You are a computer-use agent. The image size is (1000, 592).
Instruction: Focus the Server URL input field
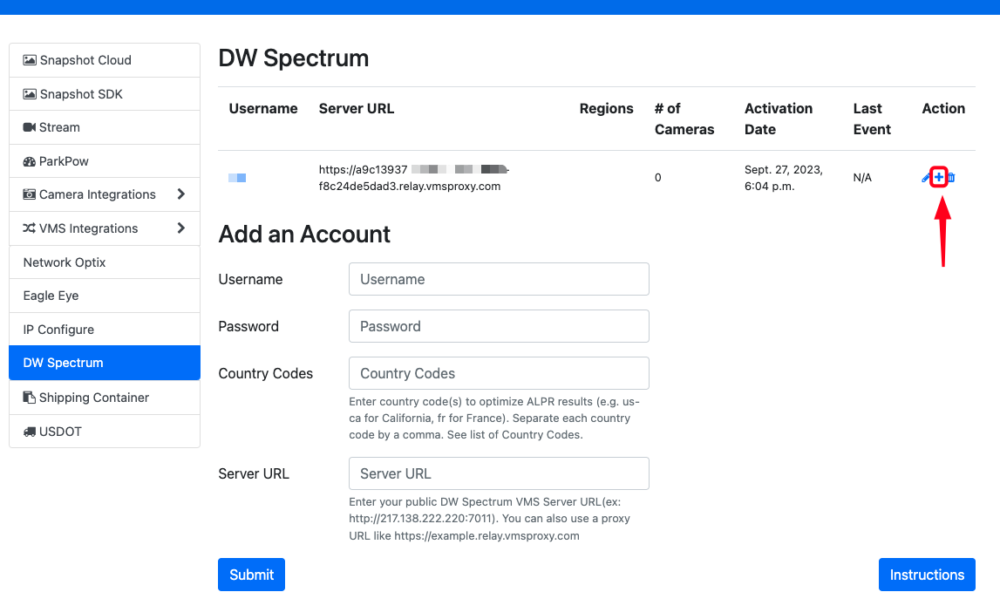pyautogui.click(x=499, y=473)
